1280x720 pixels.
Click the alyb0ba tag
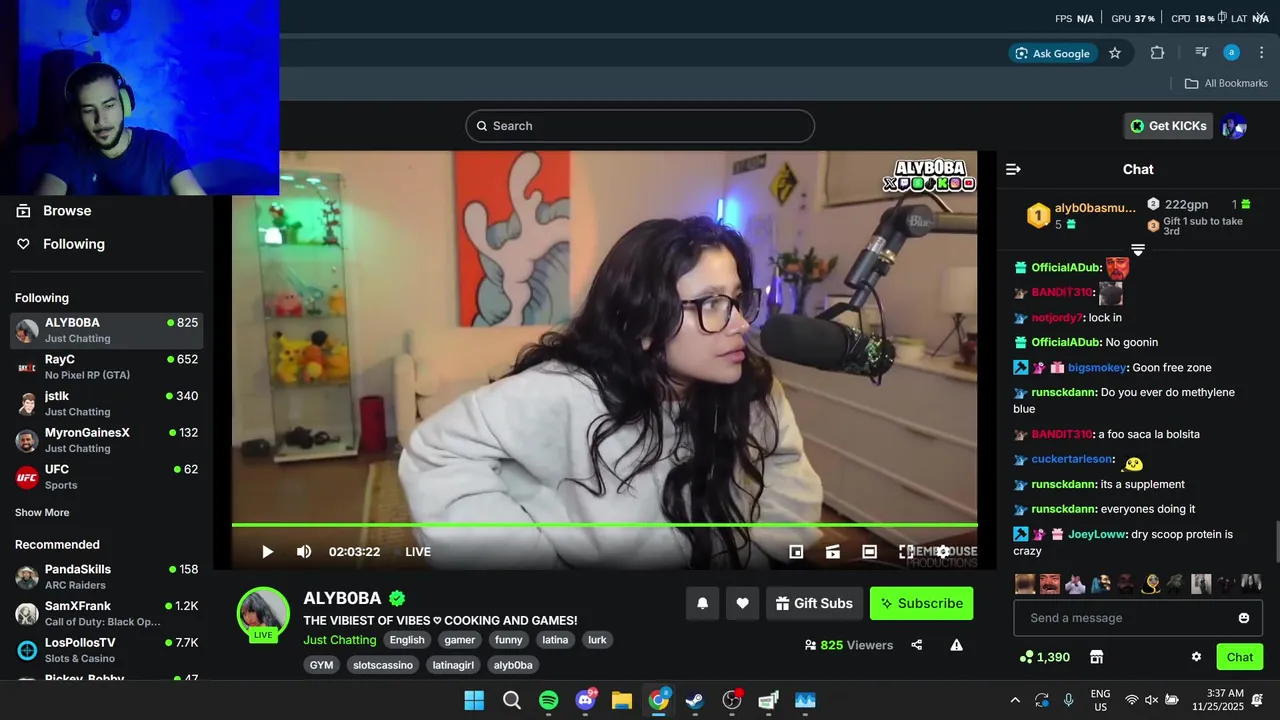tap(513, 665)
